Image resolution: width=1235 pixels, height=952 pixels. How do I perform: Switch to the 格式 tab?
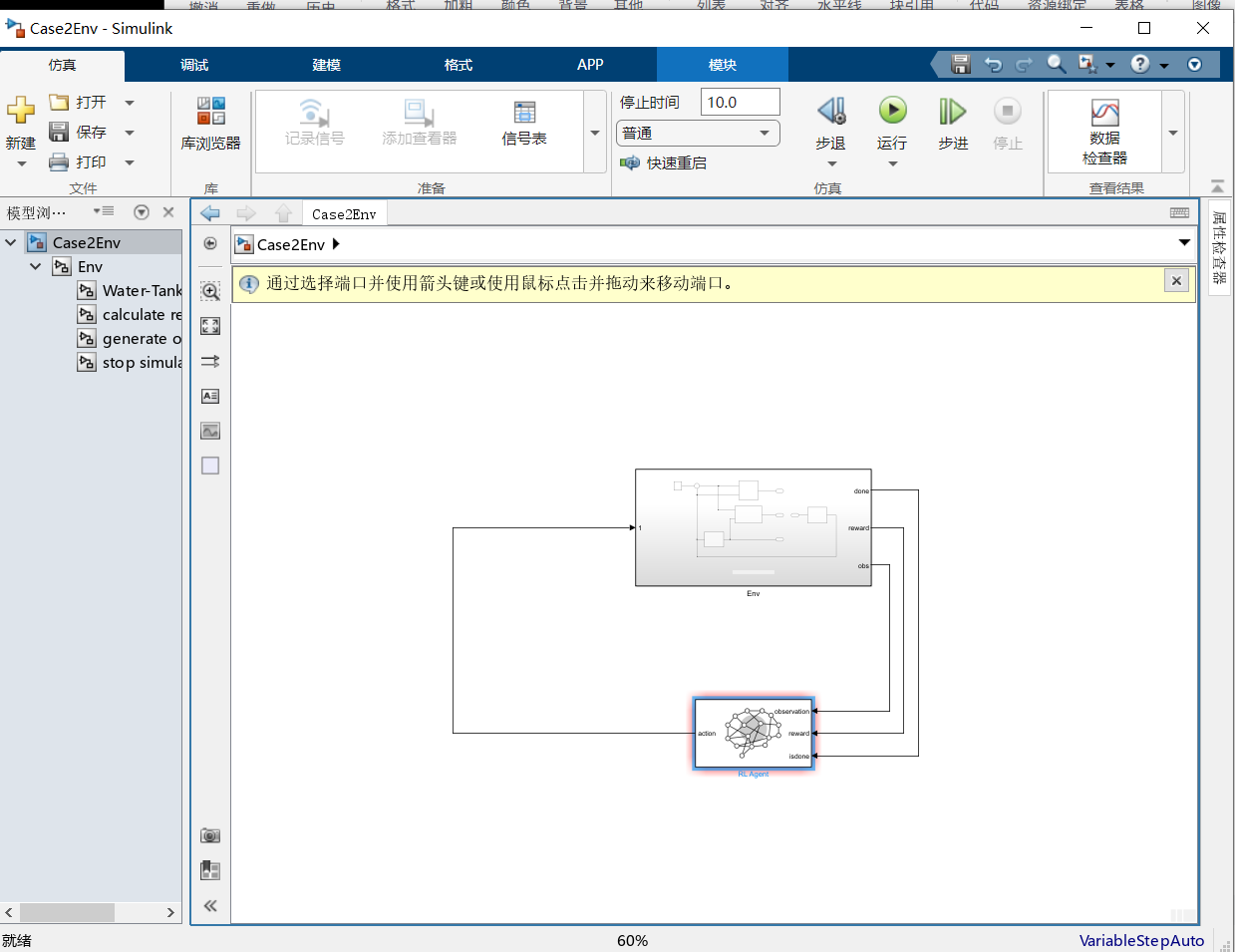click(459, 65)
